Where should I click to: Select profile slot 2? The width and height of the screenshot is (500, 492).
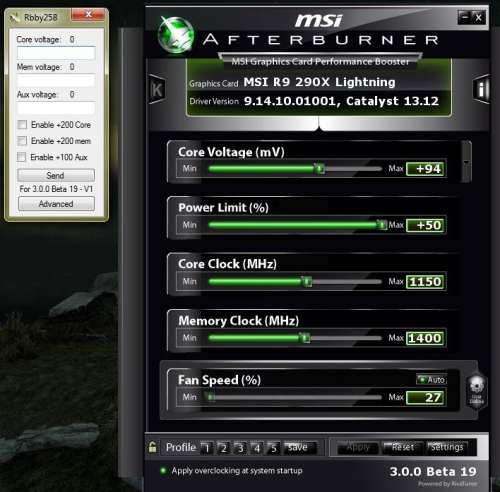point(224,448)
